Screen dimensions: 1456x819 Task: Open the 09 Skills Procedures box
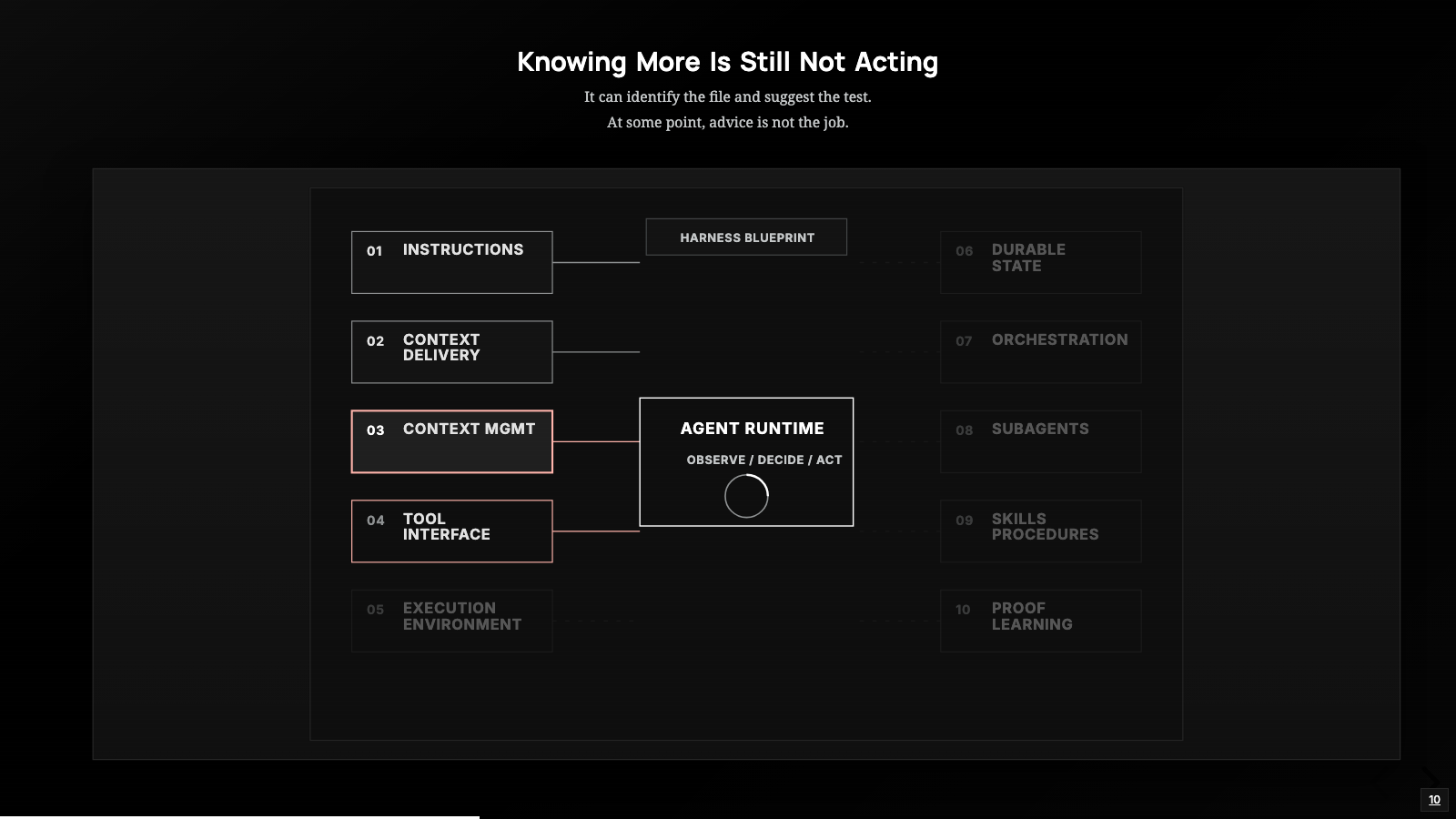1040,531
